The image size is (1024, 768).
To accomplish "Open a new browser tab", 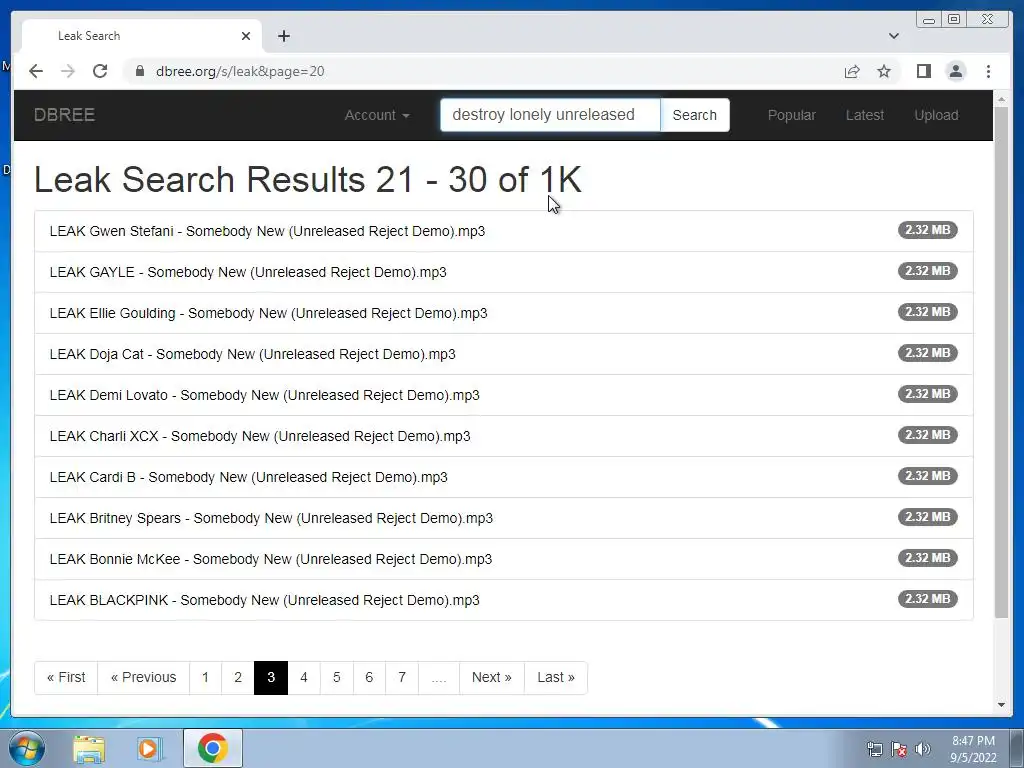I will pyautogui.click(x=283, y=36).
